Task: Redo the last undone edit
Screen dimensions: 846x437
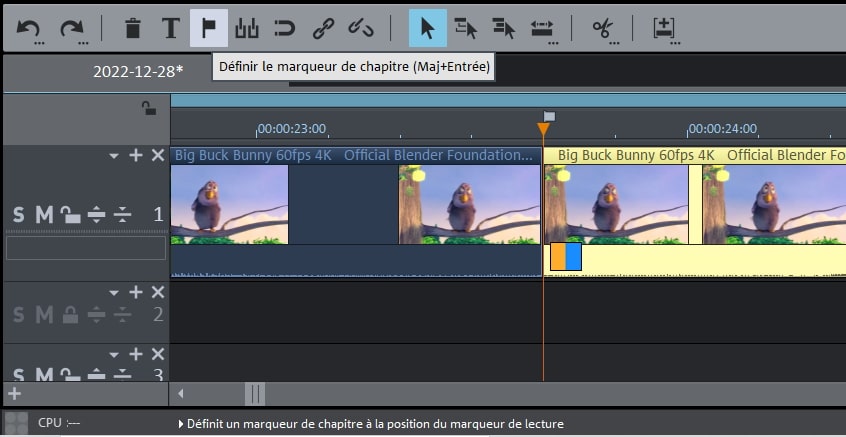Action: click(72, 29)
